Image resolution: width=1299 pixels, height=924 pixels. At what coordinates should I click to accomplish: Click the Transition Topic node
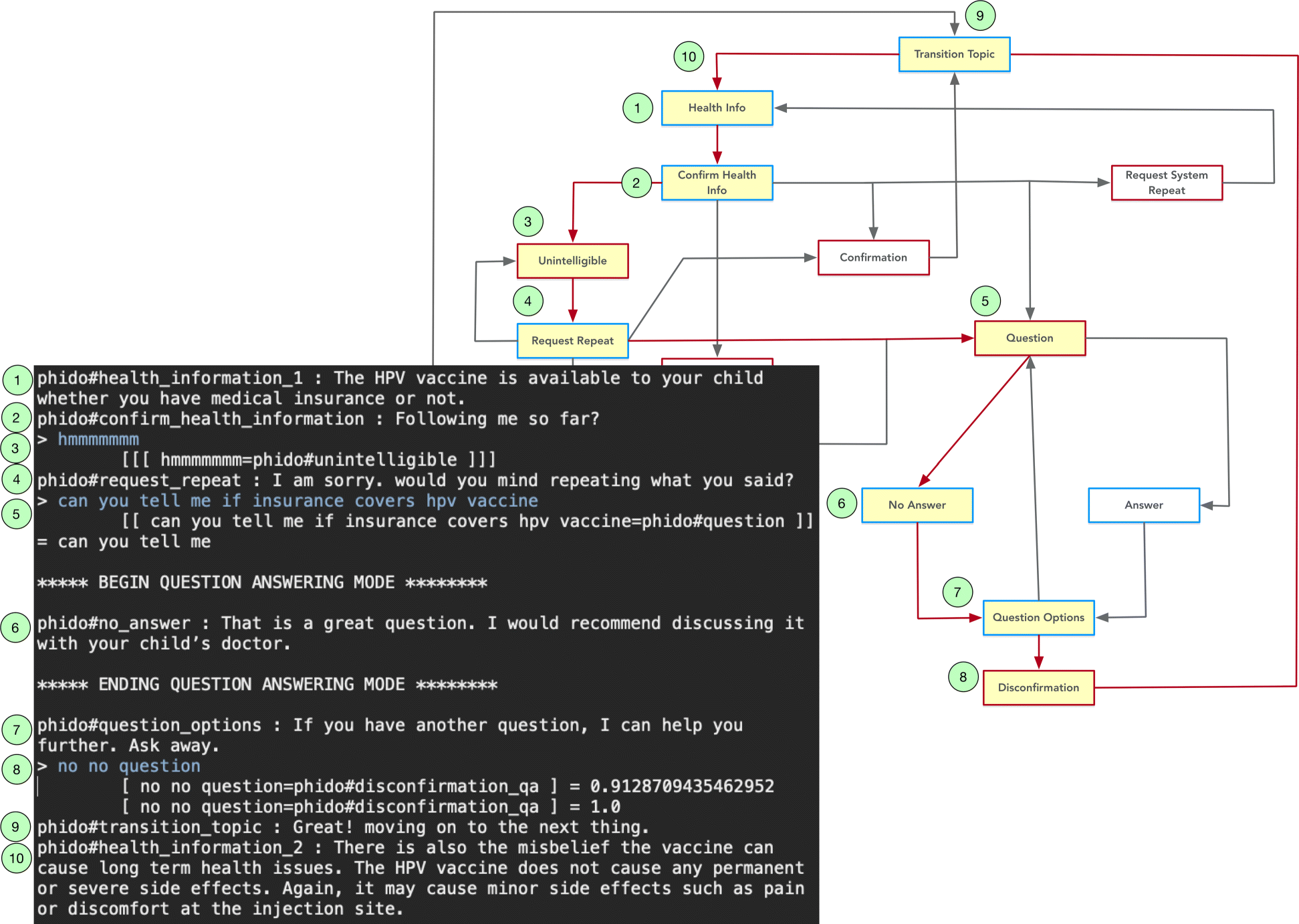click(x=953, y=54)
